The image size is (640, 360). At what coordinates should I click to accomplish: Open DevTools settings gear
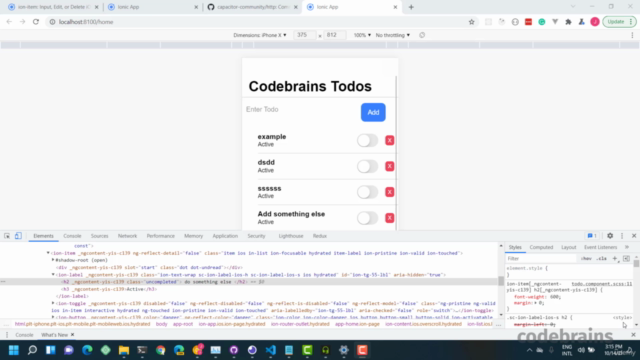610,236
